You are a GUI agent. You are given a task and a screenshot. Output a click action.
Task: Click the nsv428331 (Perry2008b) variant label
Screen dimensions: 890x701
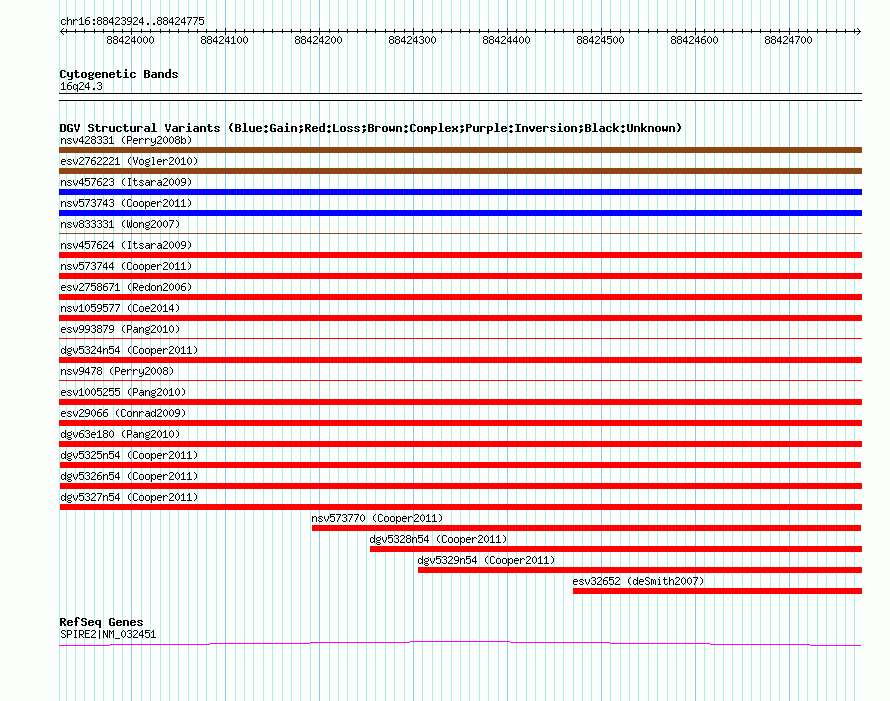tap(126, 140)
